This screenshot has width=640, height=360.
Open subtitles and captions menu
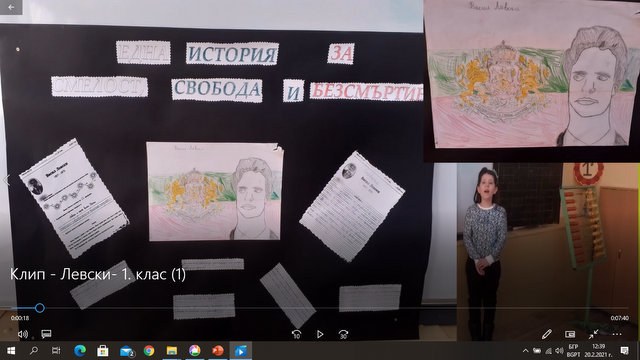coord(46,334)
